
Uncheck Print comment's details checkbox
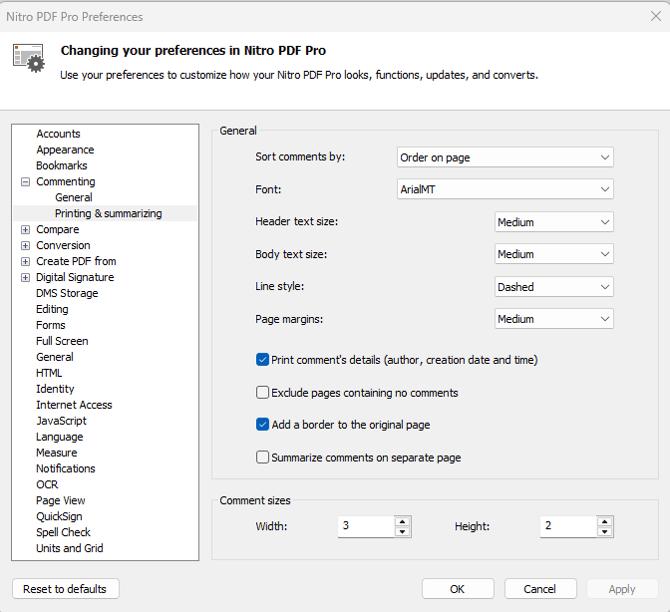[x=262, y=360]
